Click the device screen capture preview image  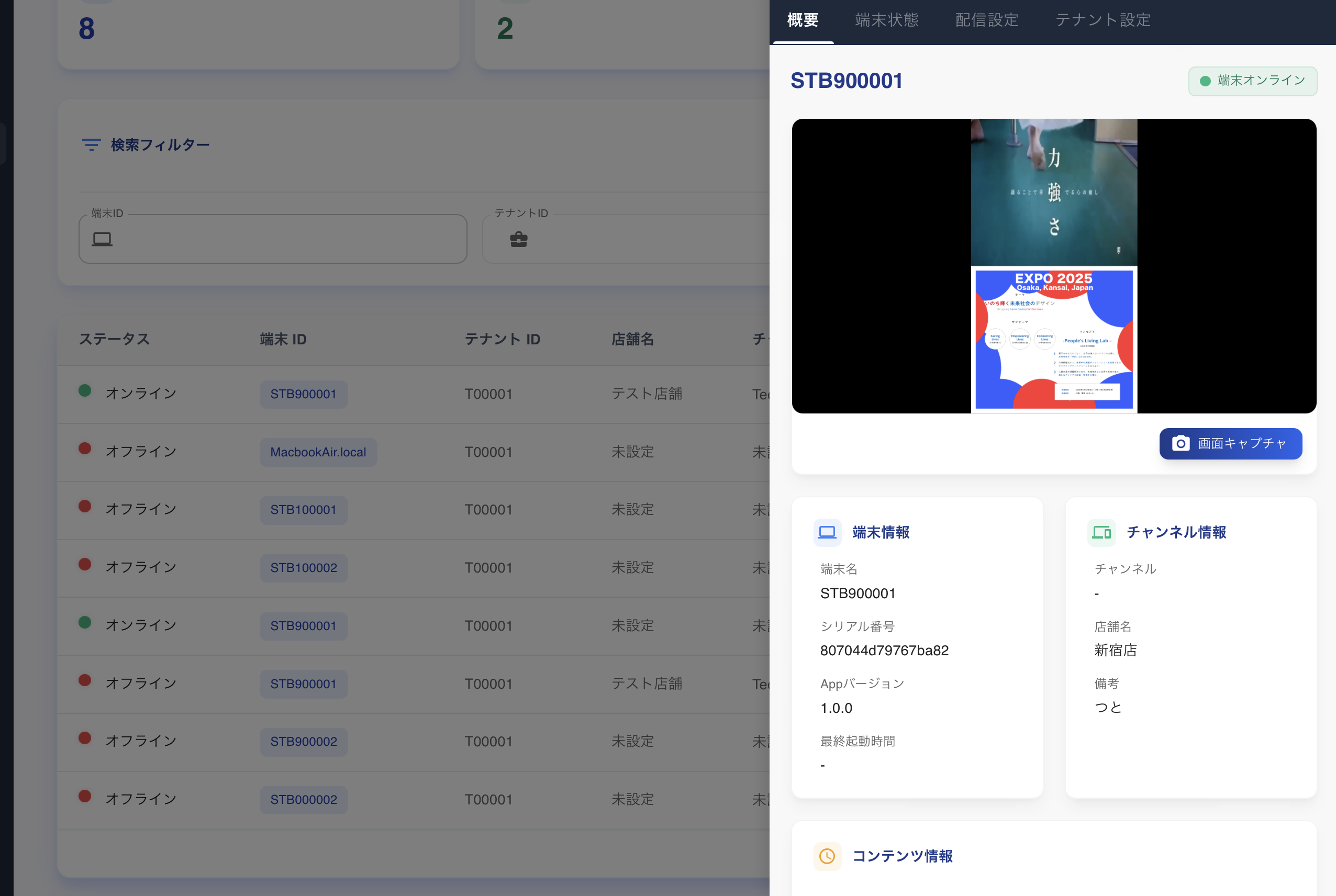[x=1053, y=266]
